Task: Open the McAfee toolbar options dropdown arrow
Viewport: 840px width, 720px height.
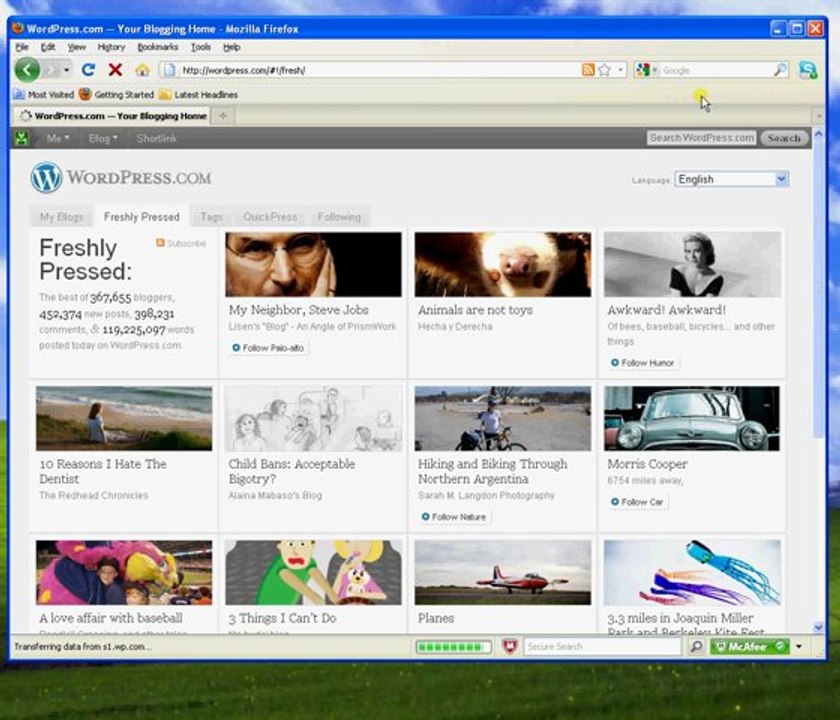Action: pos(799,647)
